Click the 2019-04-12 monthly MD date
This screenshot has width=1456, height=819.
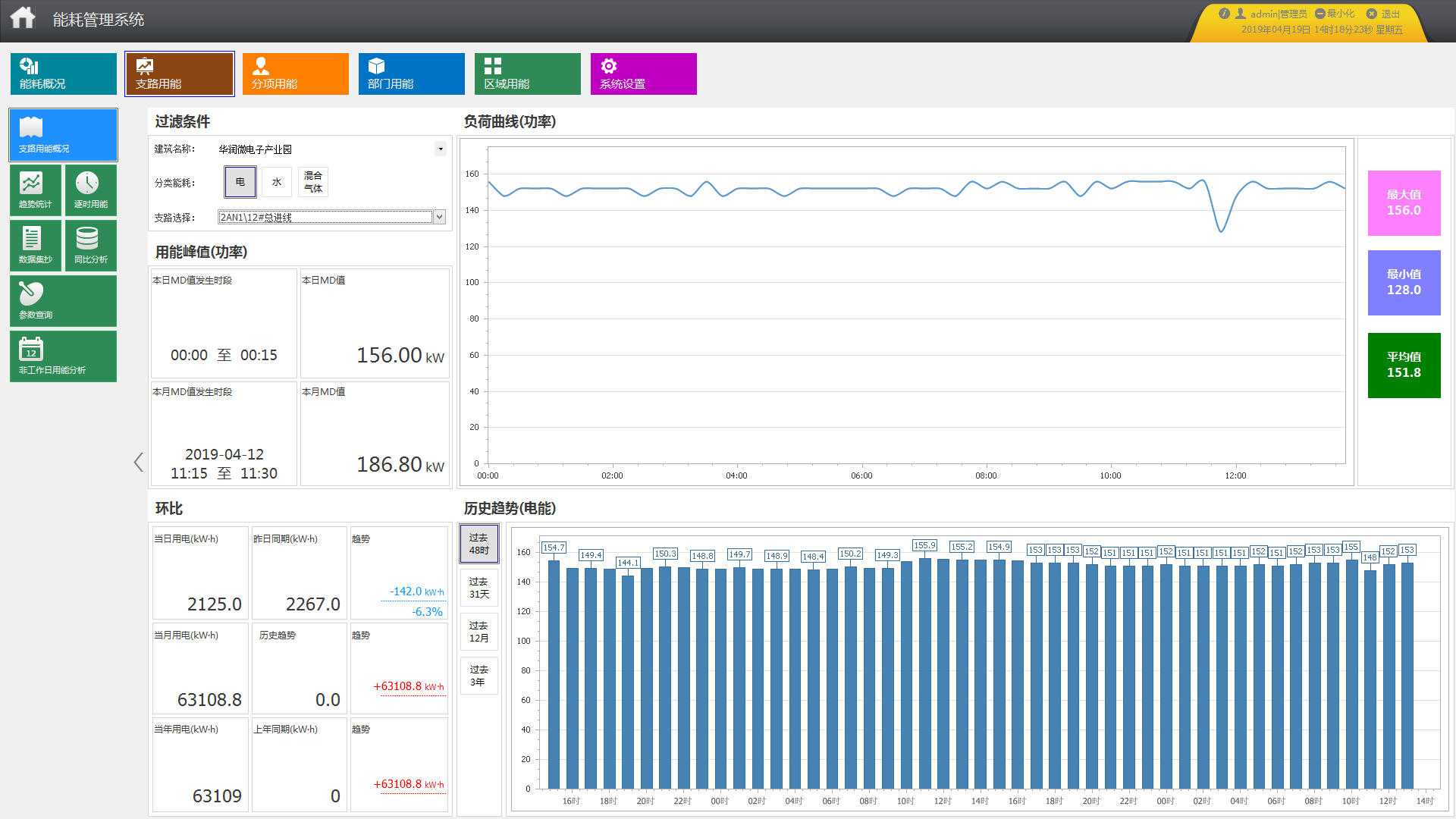pos(224,454)
